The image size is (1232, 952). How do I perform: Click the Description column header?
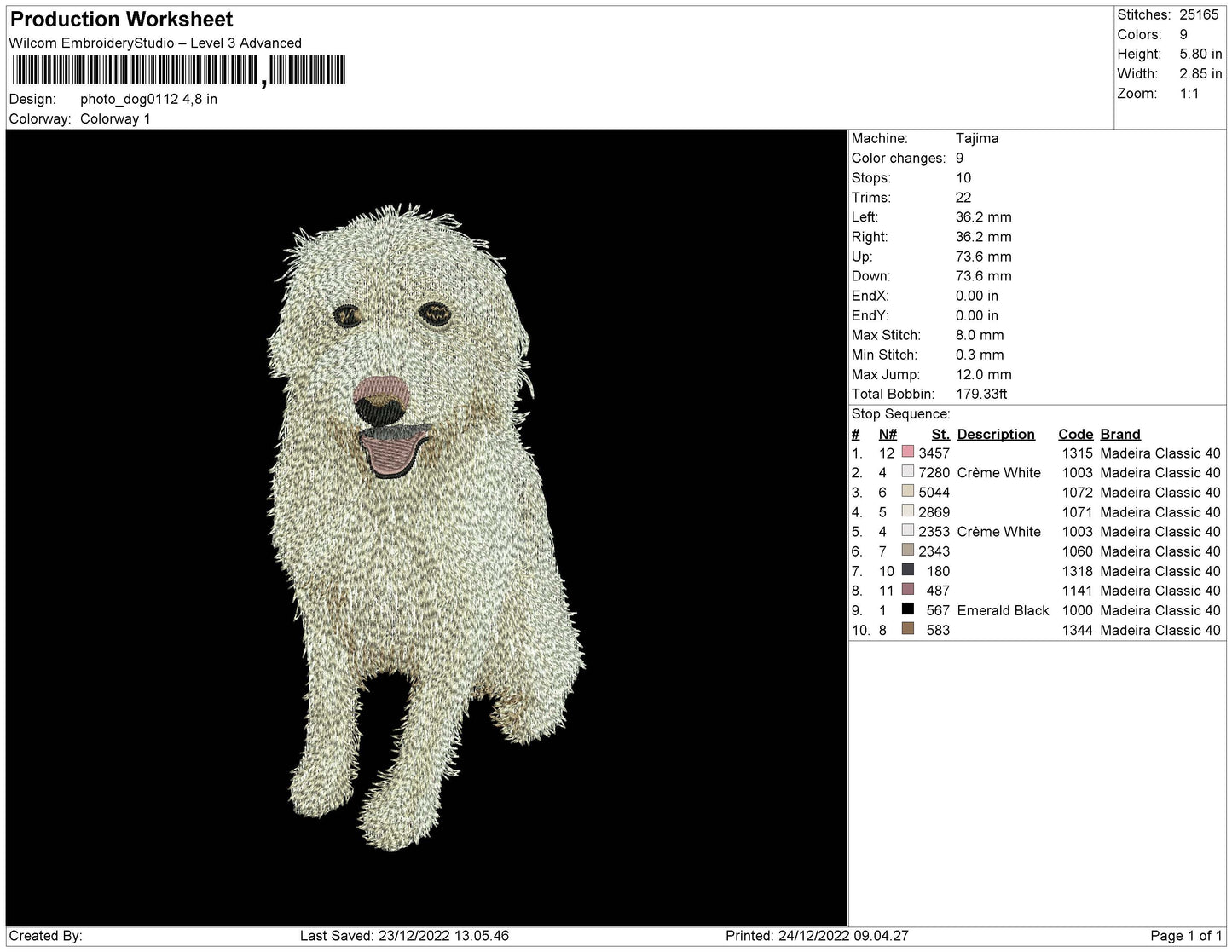pos(996,434)
